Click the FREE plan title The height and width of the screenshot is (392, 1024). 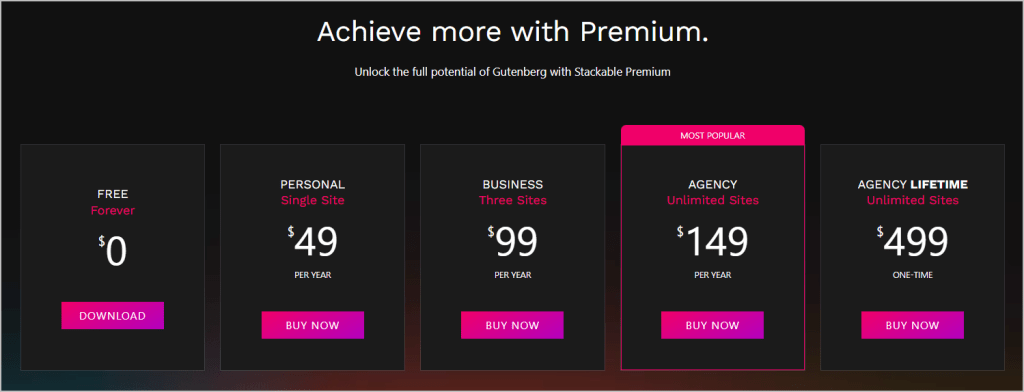[x=112, y=194]
